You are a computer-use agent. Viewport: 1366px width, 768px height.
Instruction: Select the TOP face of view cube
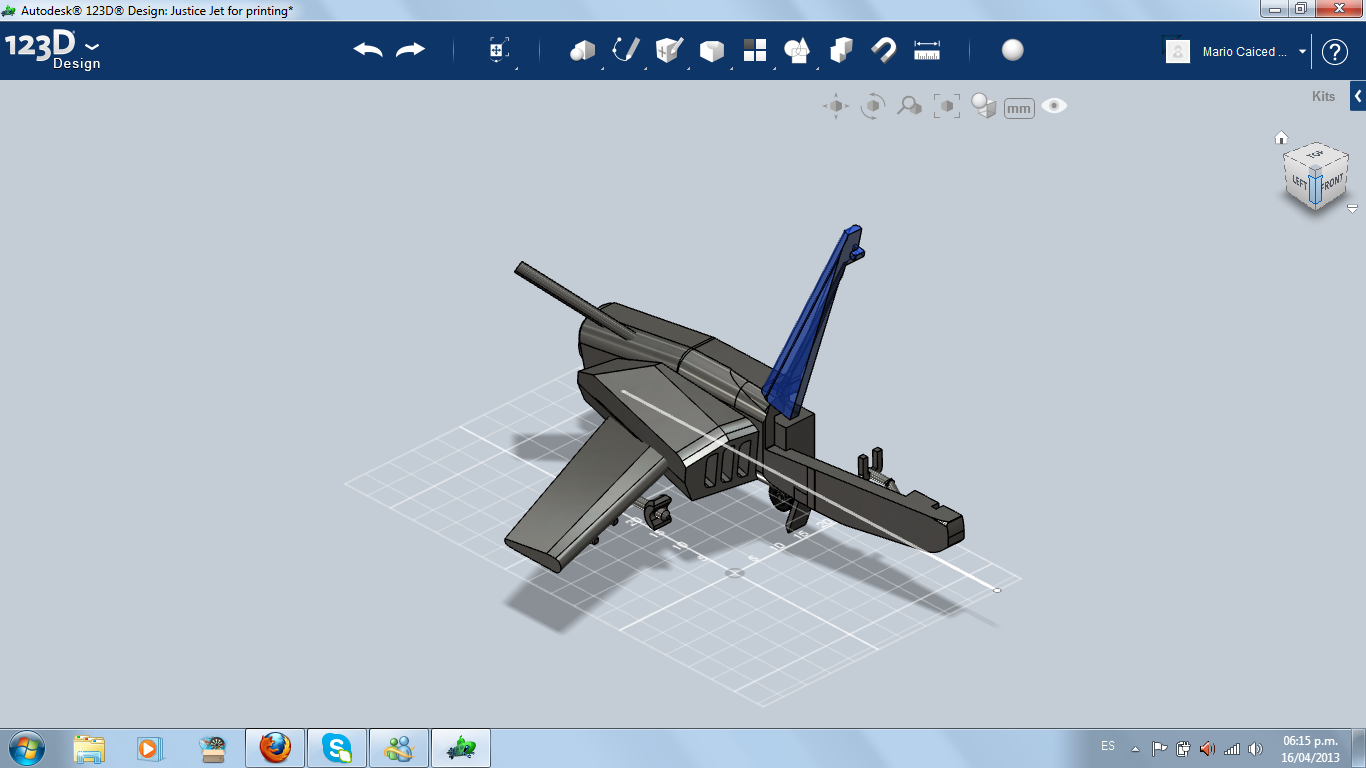coord(1316,155)
